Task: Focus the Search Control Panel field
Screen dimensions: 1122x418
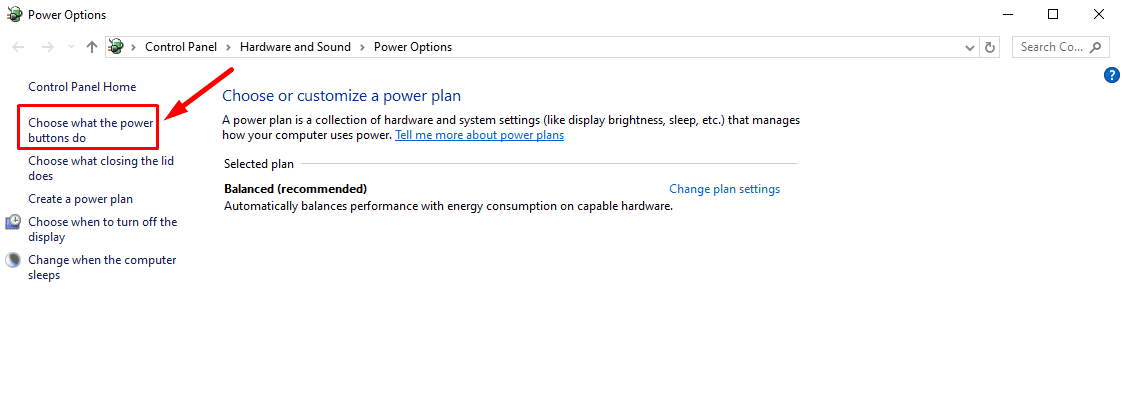Action: pyautogui.click(x=1051, y=47)
